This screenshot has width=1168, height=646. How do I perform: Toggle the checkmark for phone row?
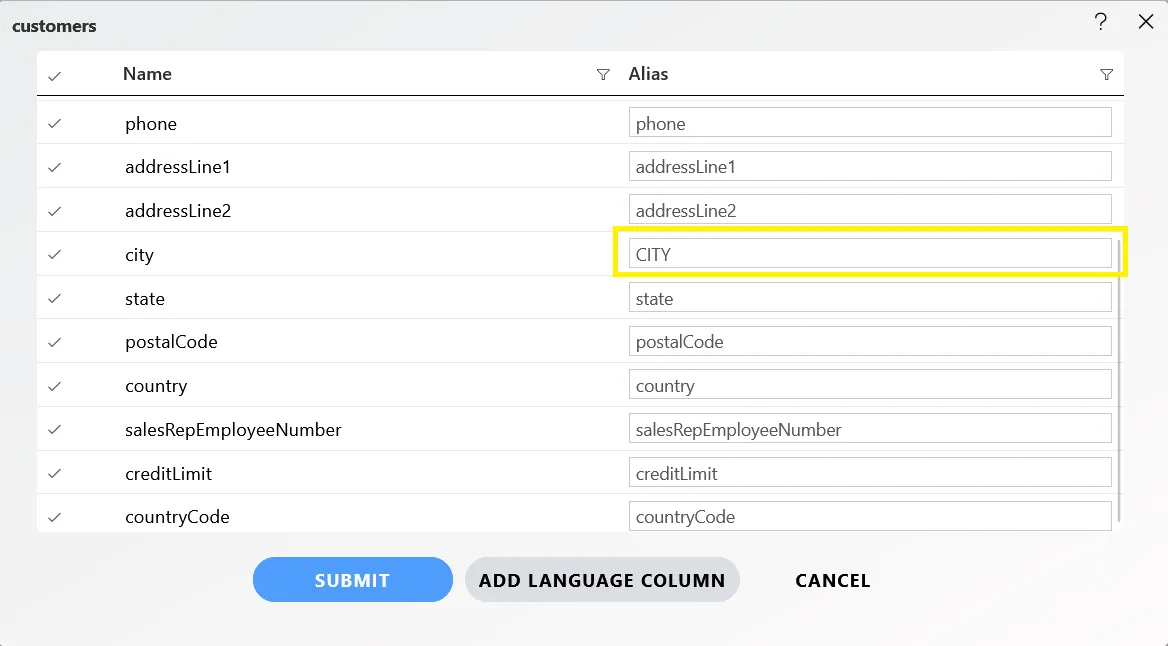[54, 124]
